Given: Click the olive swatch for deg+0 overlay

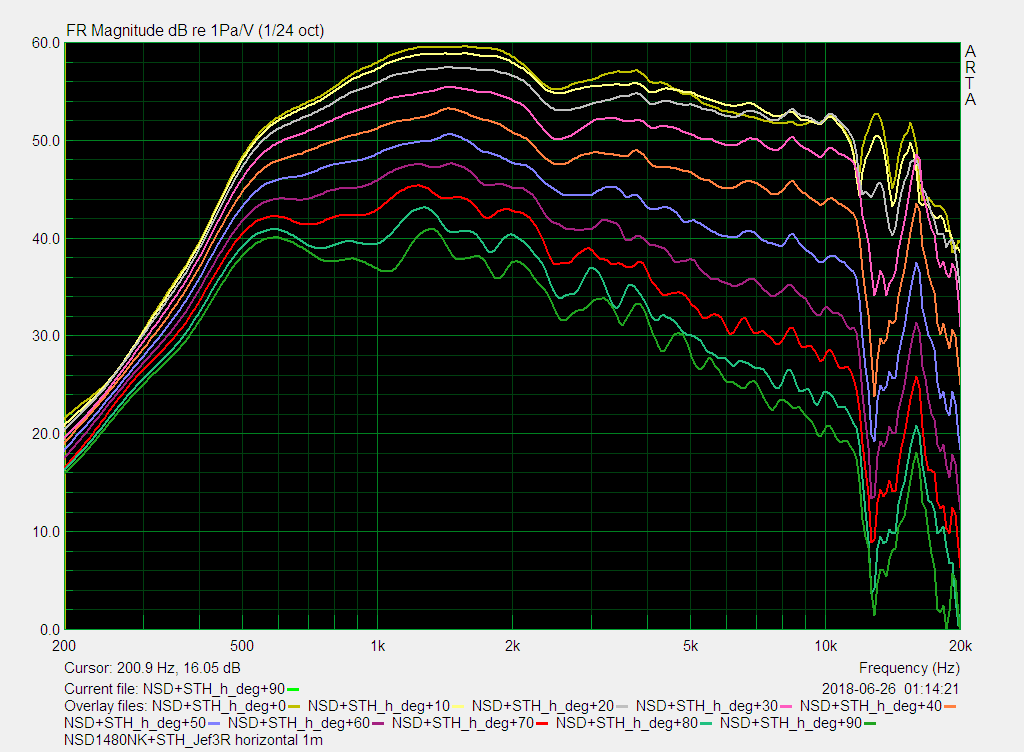Looking at the screenshot, I should click(293, 706).
